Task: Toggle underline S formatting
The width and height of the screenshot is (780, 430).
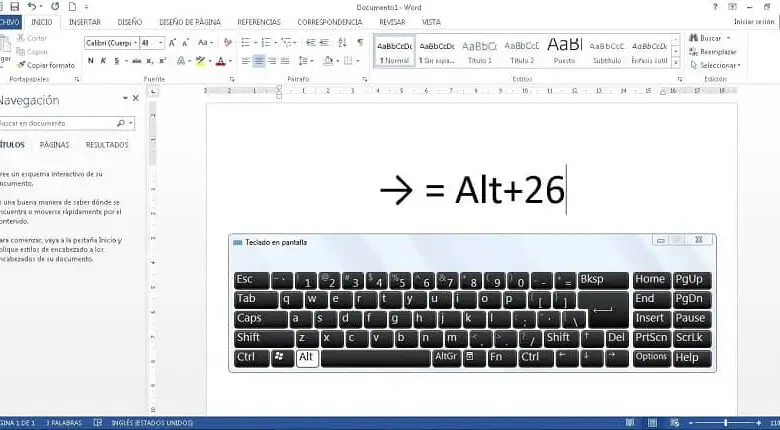Action: 116,61
